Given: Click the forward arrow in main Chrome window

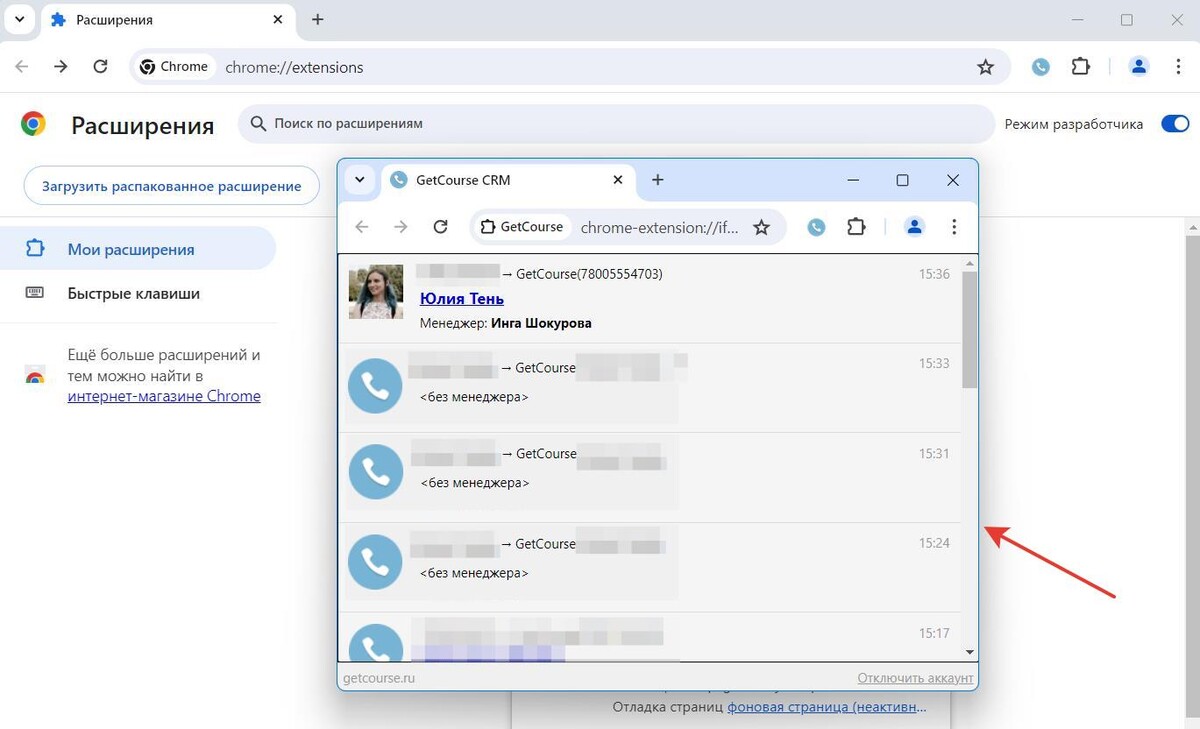Looking at the screenshot, I should [x=61, y=67].
